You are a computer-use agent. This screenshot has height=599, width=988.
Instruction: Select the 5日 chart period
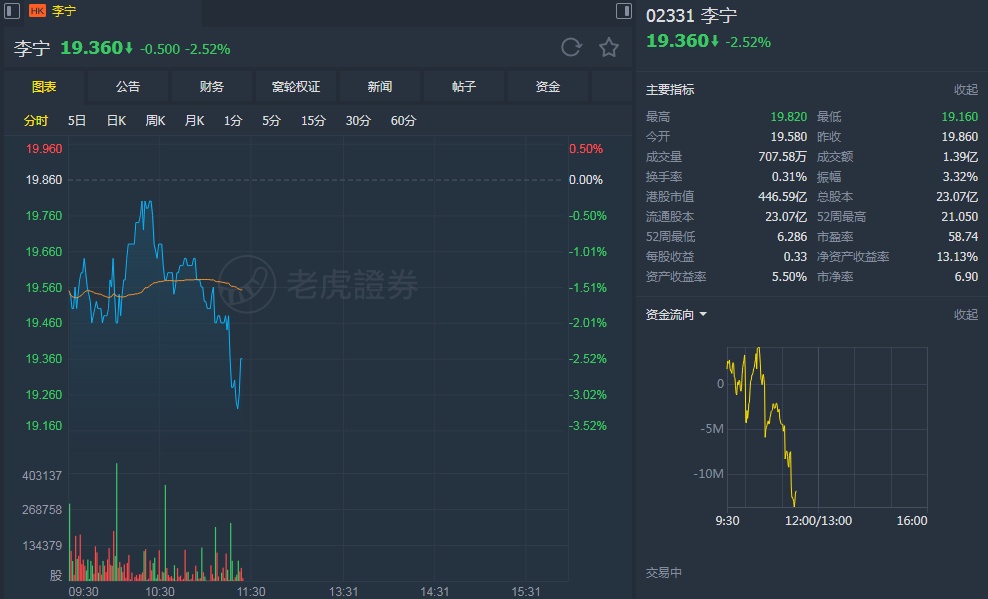click(77, 121)
